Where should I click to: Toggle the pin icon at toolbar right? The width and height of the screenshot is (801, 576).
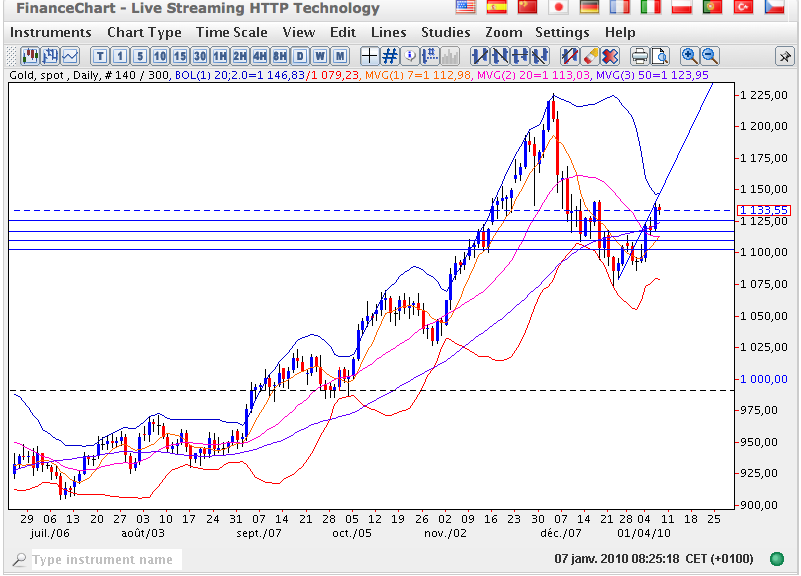click(783, 55)
